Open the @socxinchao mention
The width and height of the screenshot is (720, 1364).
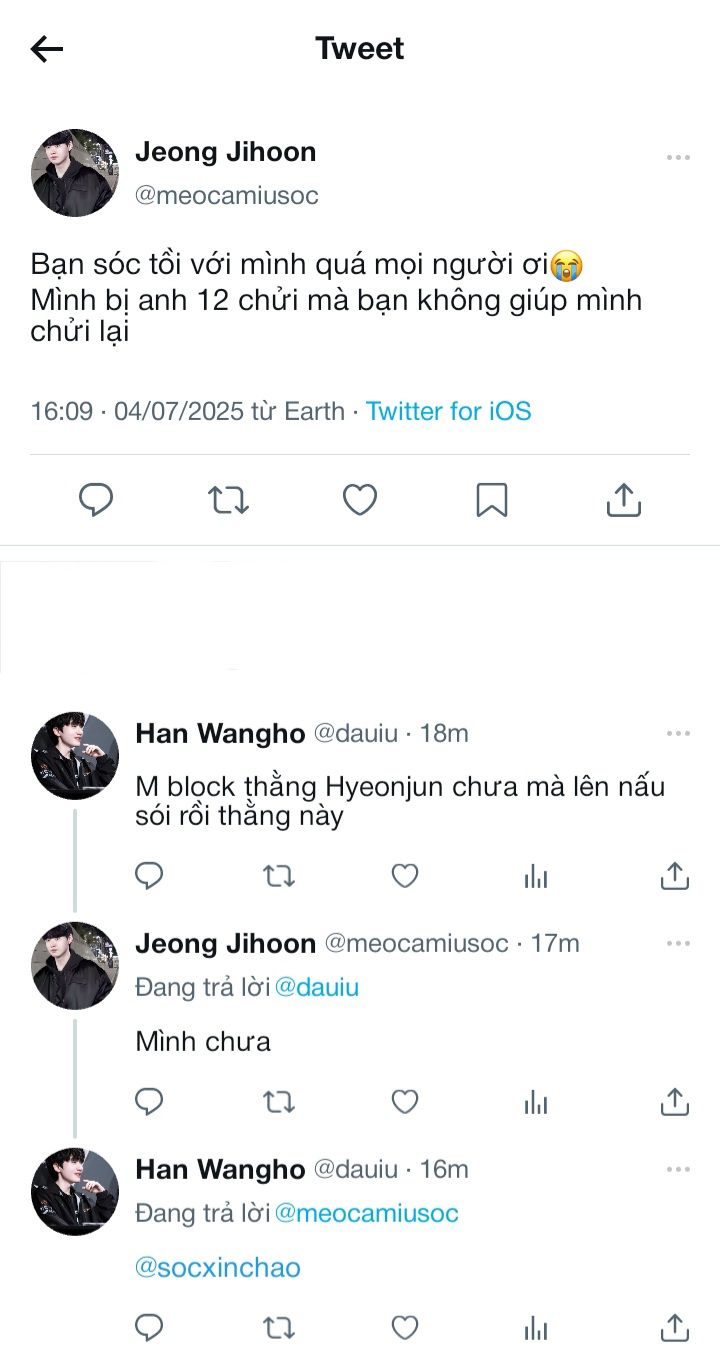tap(217, 1268)
